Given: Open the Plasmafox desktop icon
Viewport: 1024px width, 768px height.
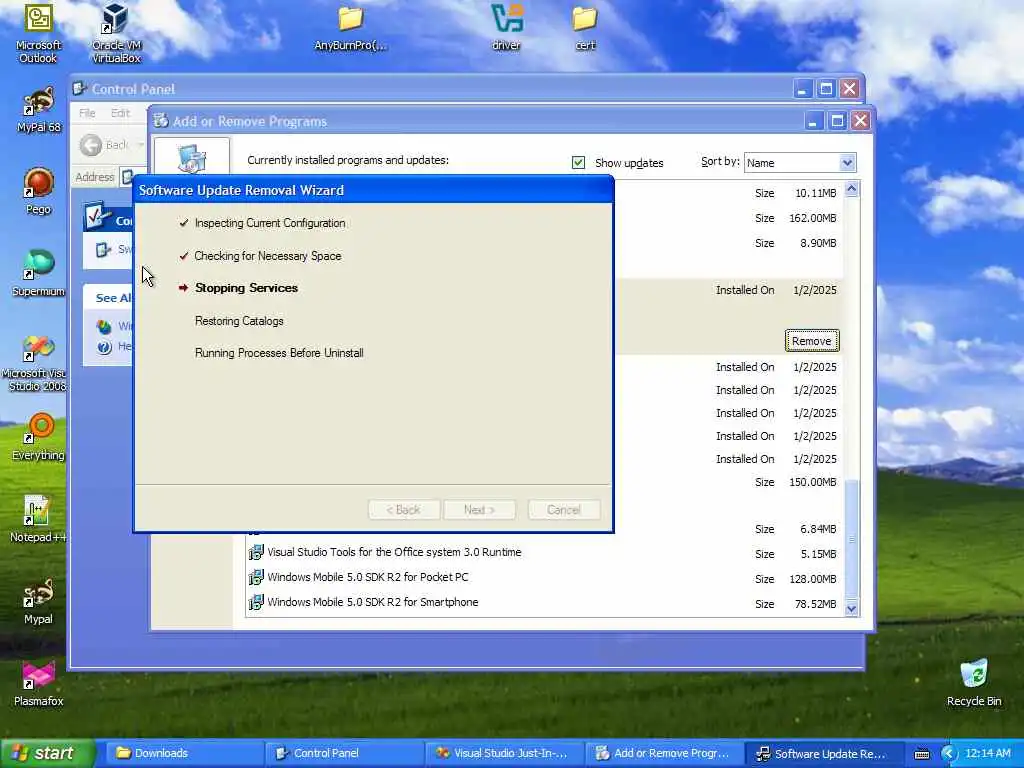Looking at the screenshot, I should tap(39, 683).
